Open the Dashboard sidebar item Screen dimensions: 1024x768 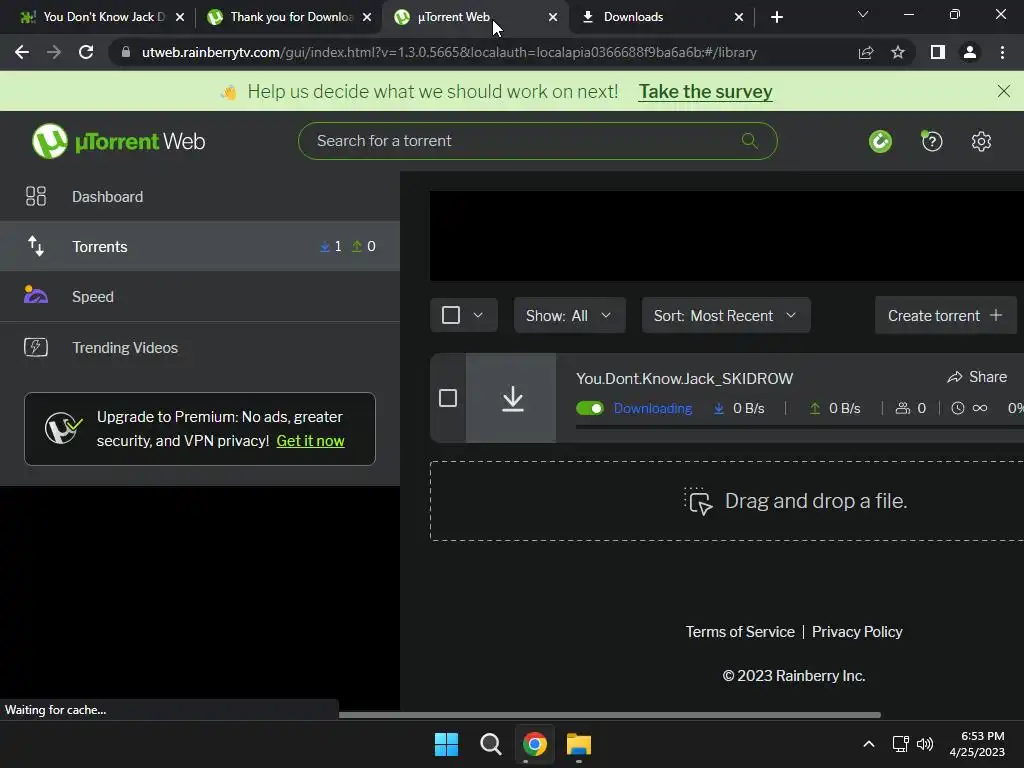tap(200, 197)
